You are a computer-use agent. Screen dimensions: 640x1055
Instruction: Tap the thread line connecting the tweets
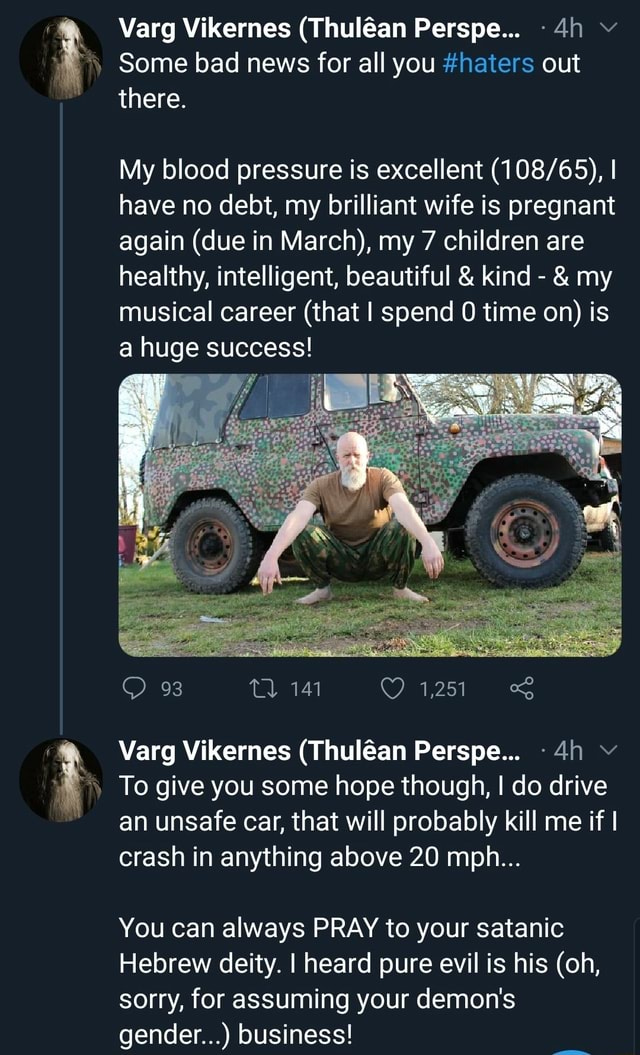click(61, 417)
